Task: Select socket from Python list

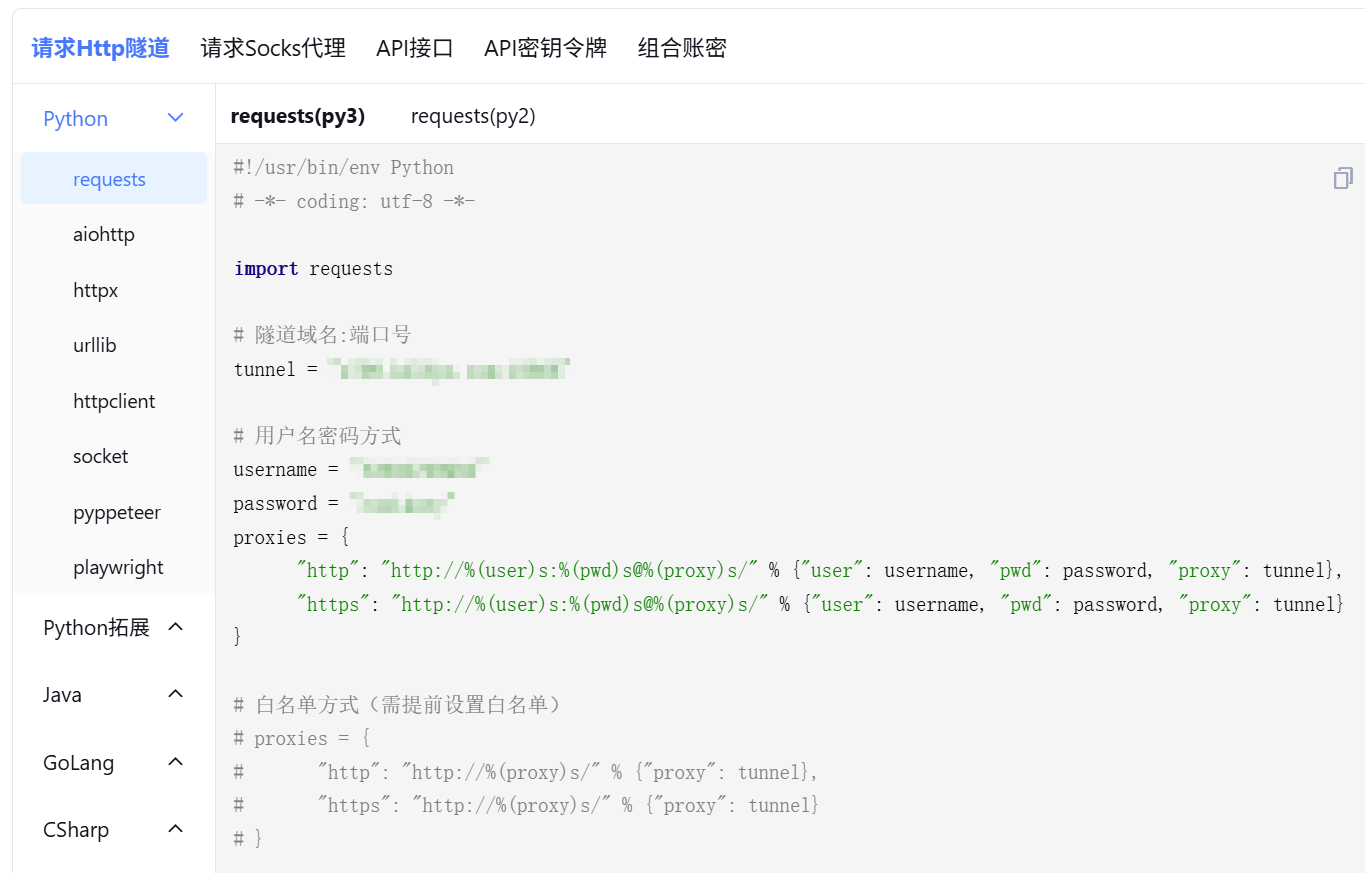Action: coord(101,456)
